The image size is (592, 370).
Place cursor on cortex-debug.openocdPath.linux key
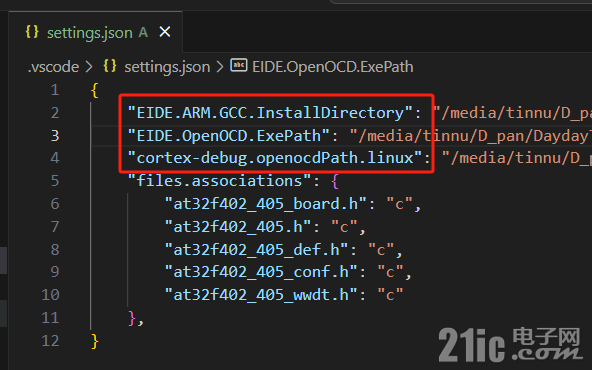tap(275, 158)
